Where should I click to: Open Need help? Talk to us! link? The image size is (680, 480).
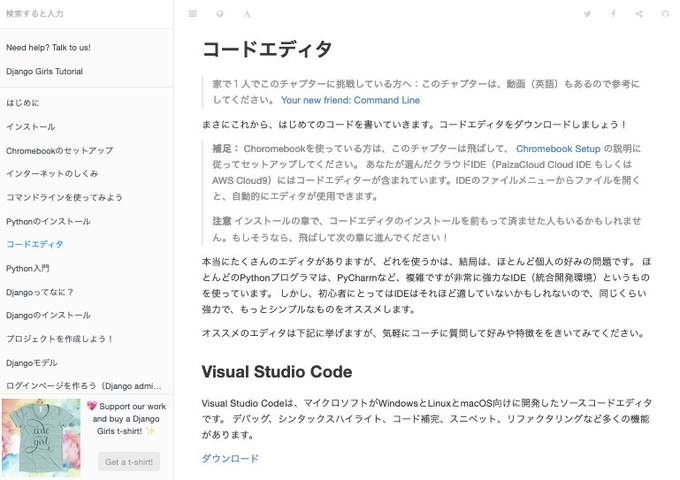pyautogui.click(x=49, y=48)
